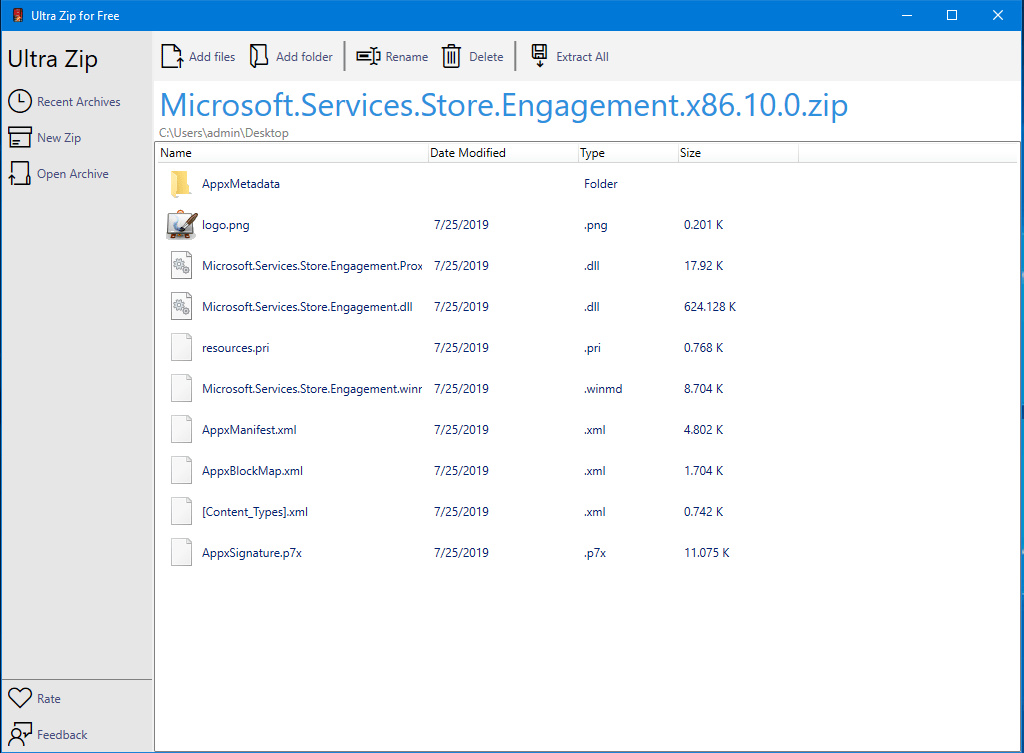The image size is (1024, 753).
Task: Click the 11.075 K size value
Action: pyautogui.click(x=707, y=553)
